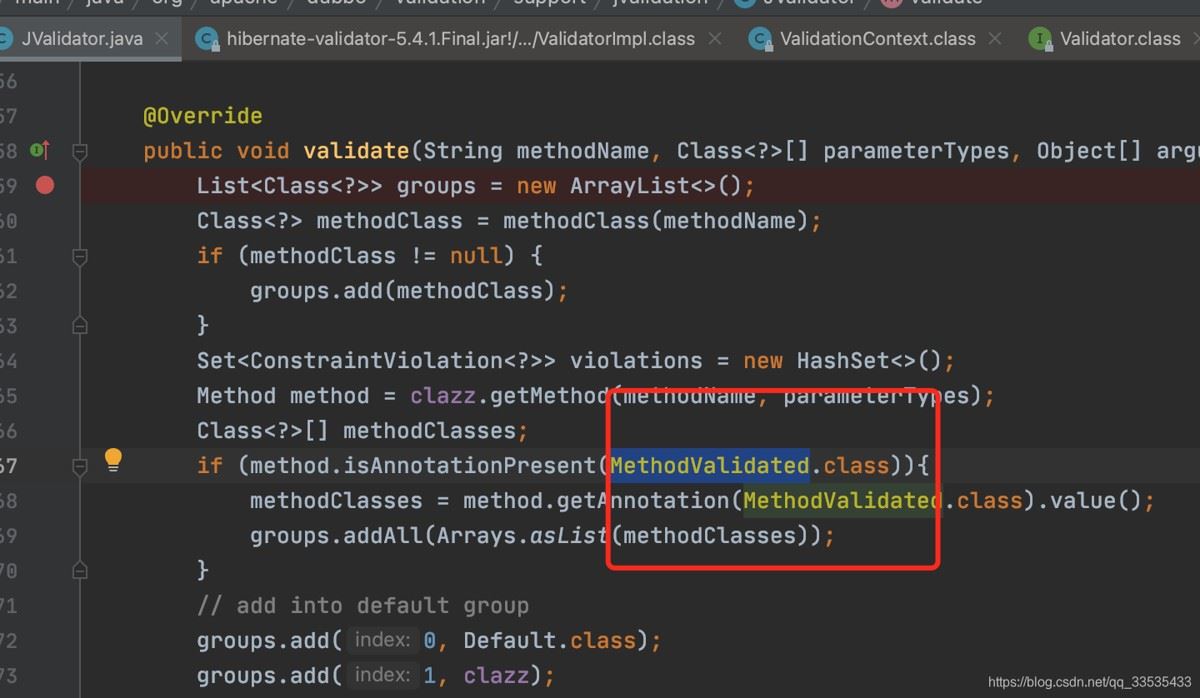Click the Validator.class interface icon
1200x698 pixels.
pos(1040,39)
